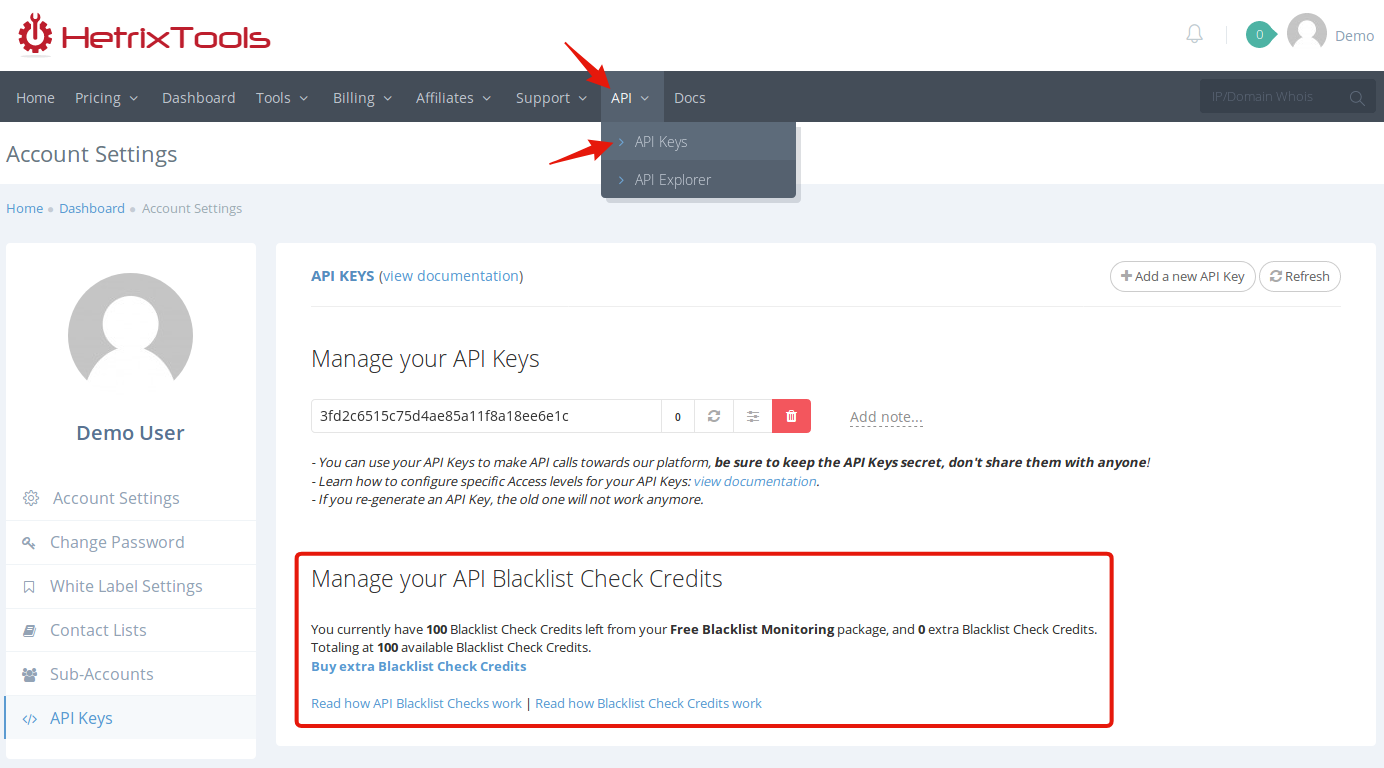Delete the API key with trash button

pos(791,416)
